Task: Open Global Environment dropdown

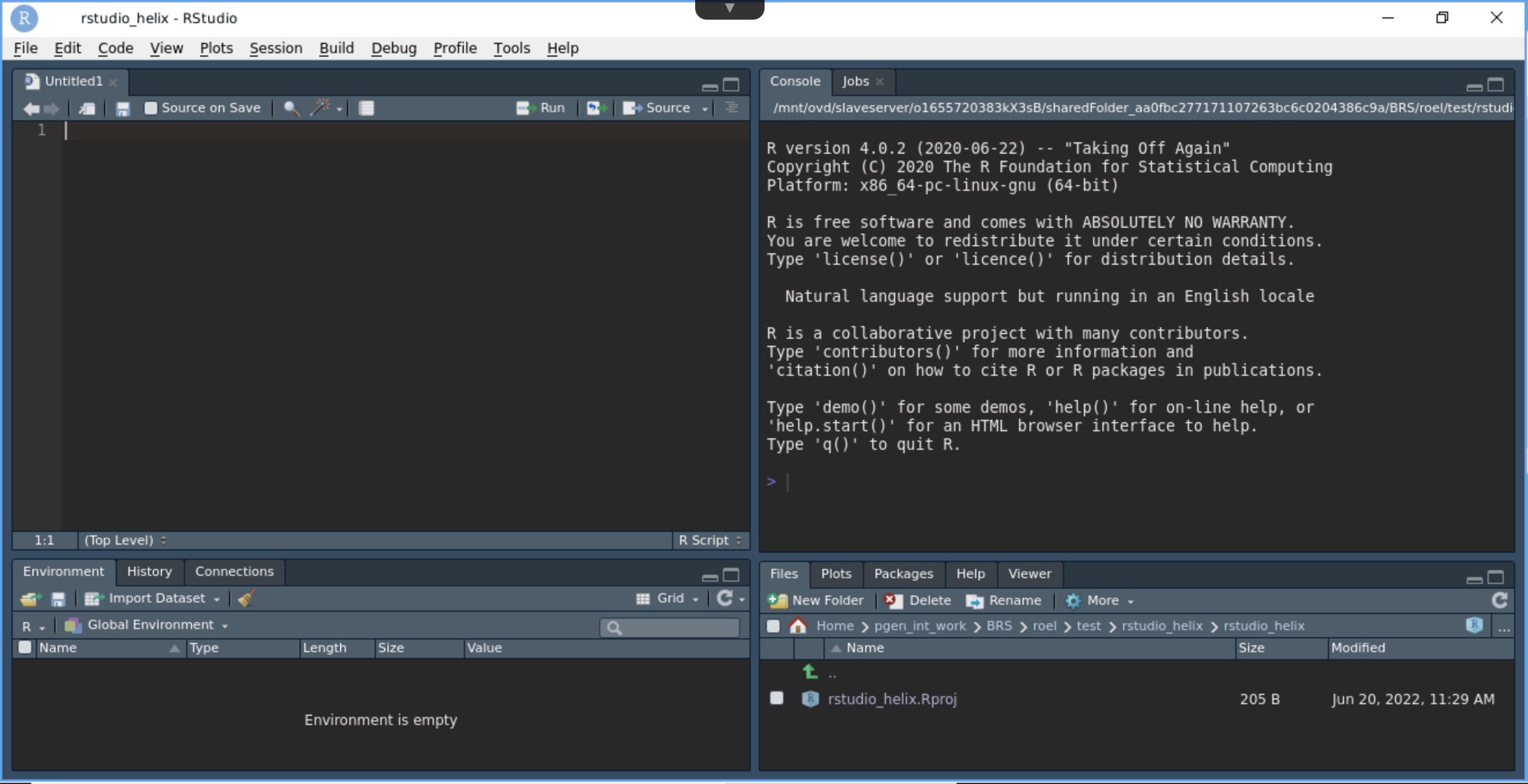Action: [146, 625]
